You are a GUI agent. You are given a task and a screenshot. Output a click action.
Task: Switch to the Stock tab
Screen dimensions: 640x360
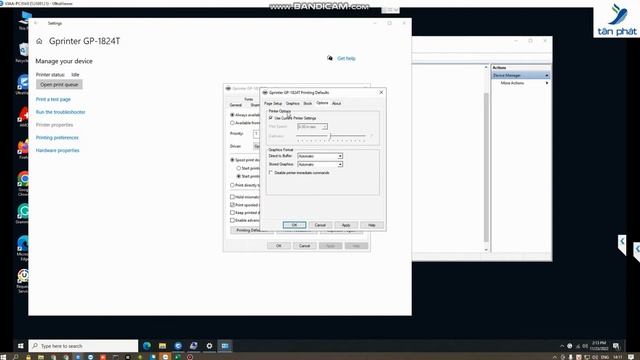(x=308, y=104)
